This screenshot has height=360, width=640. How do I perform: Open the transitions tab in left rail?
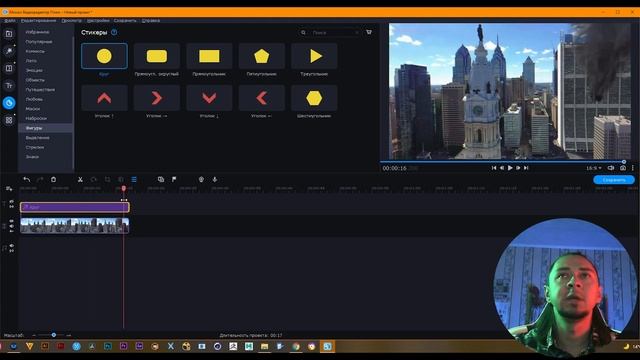coord(9,68)
